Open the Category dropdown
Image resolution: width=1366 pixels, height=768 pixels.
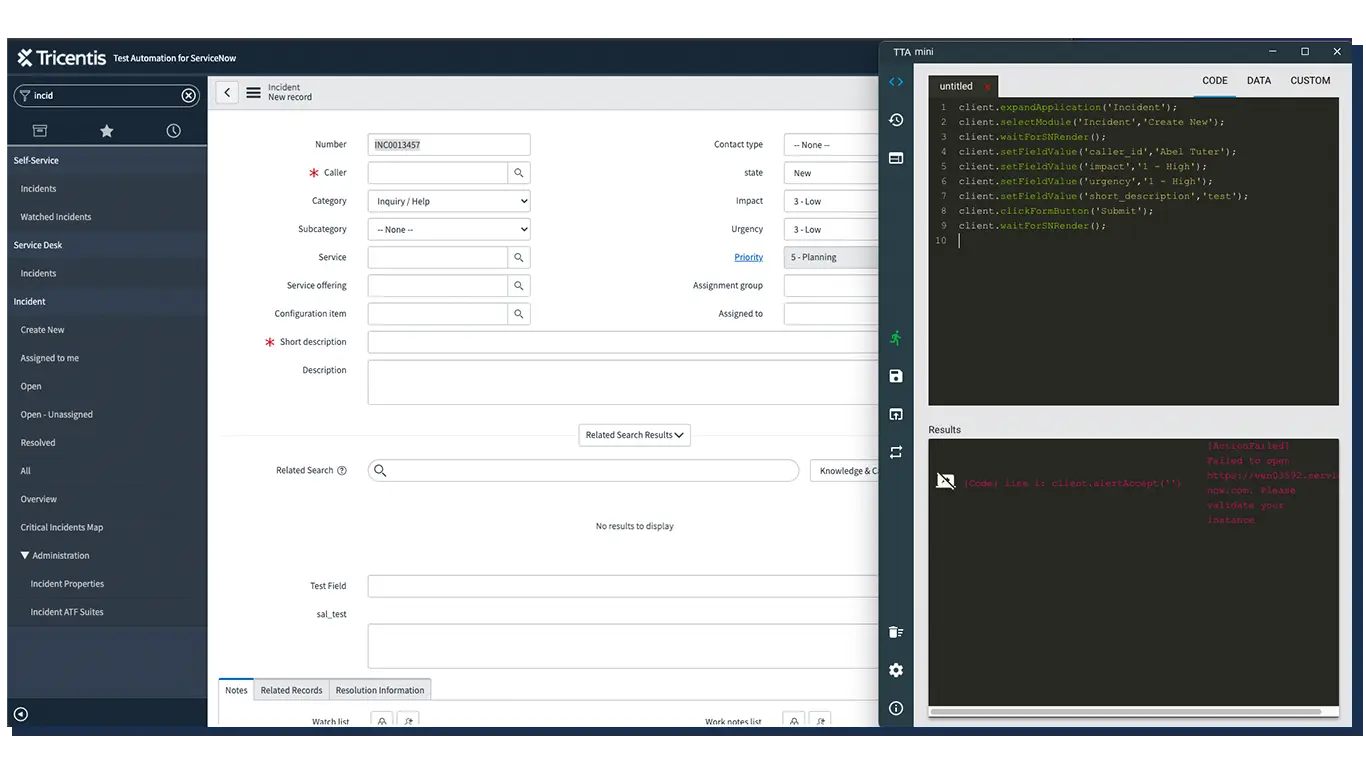tap(449, 201)
